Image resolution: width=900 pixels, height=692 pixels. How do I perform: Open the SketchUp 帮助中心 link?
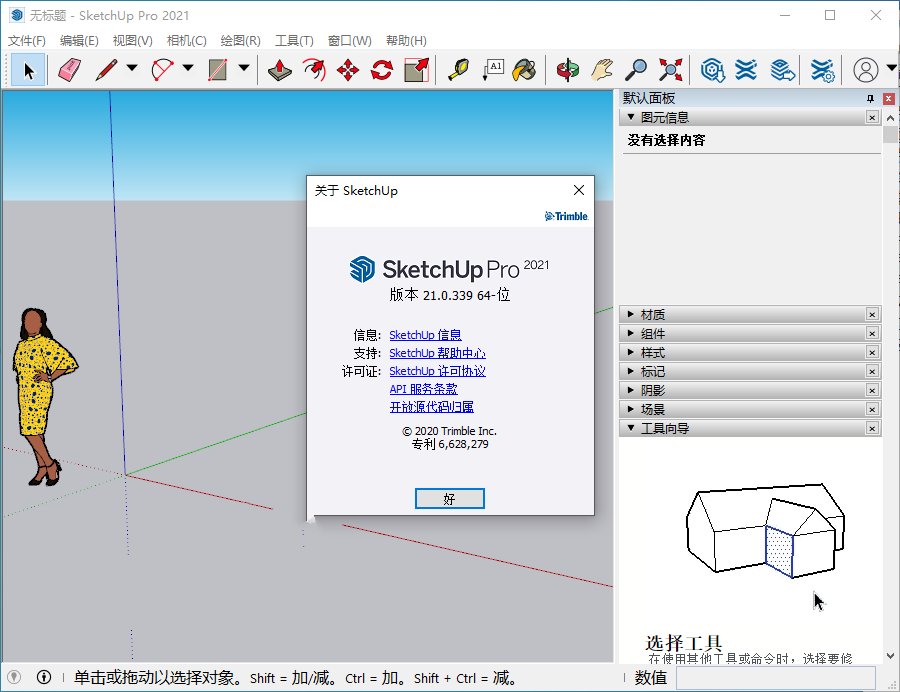(x=437, y=353)
